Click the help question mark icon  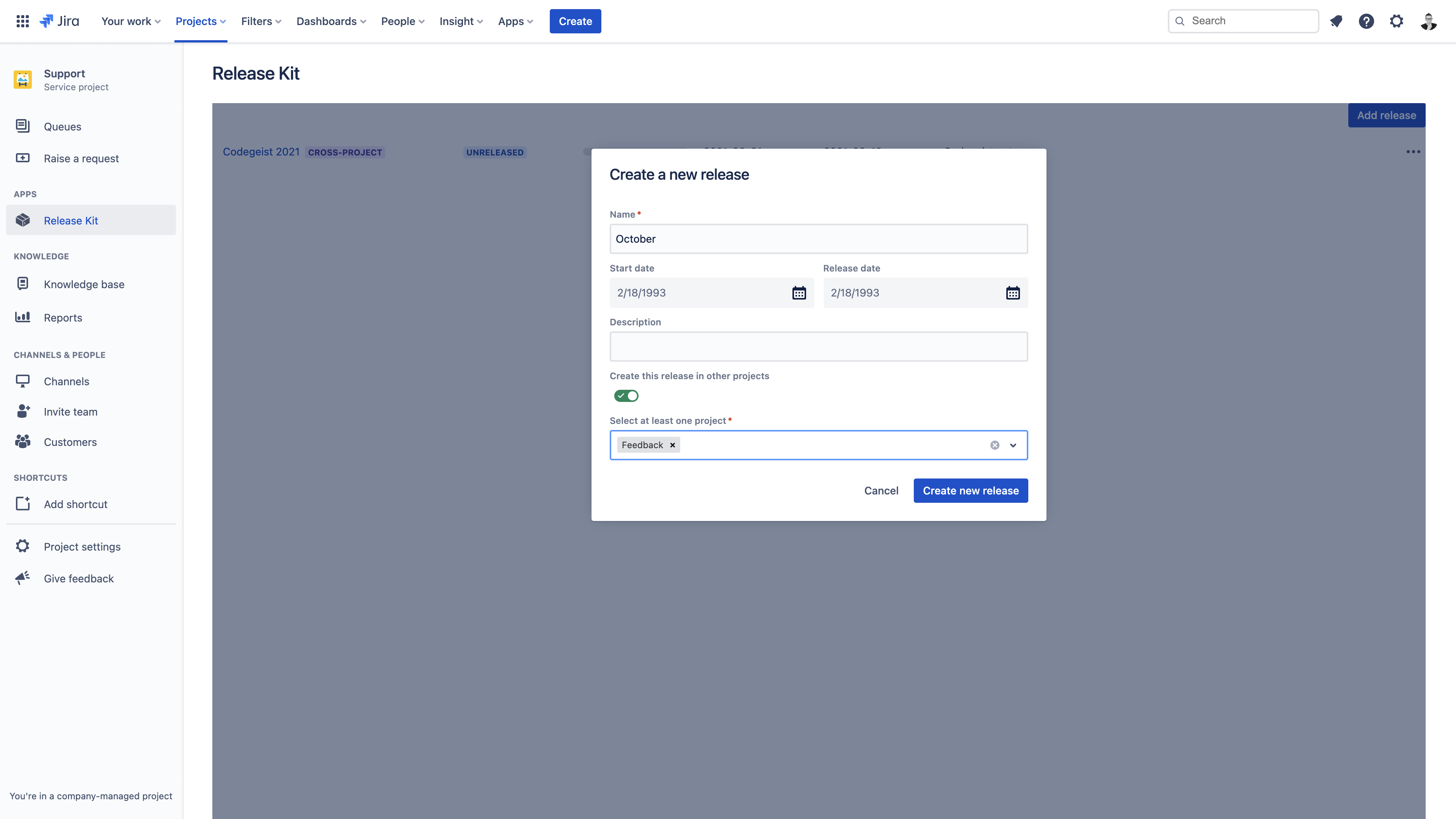pos(1366,21)
